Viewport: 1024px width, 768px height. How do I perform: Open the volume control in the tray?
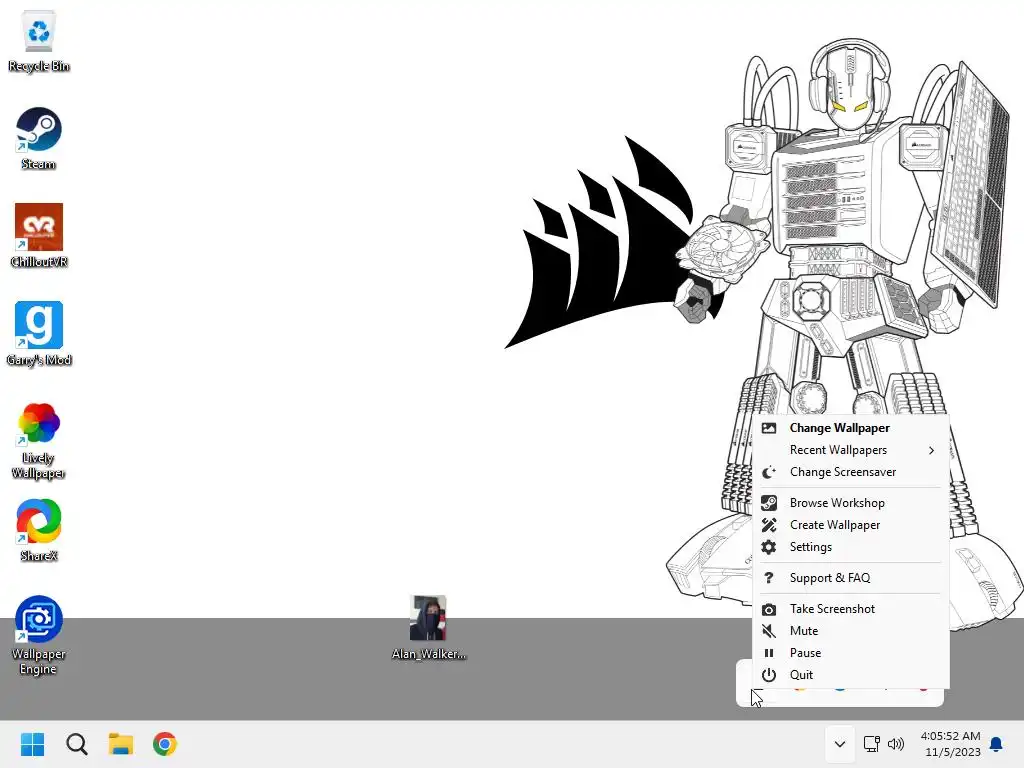point(896,744)
